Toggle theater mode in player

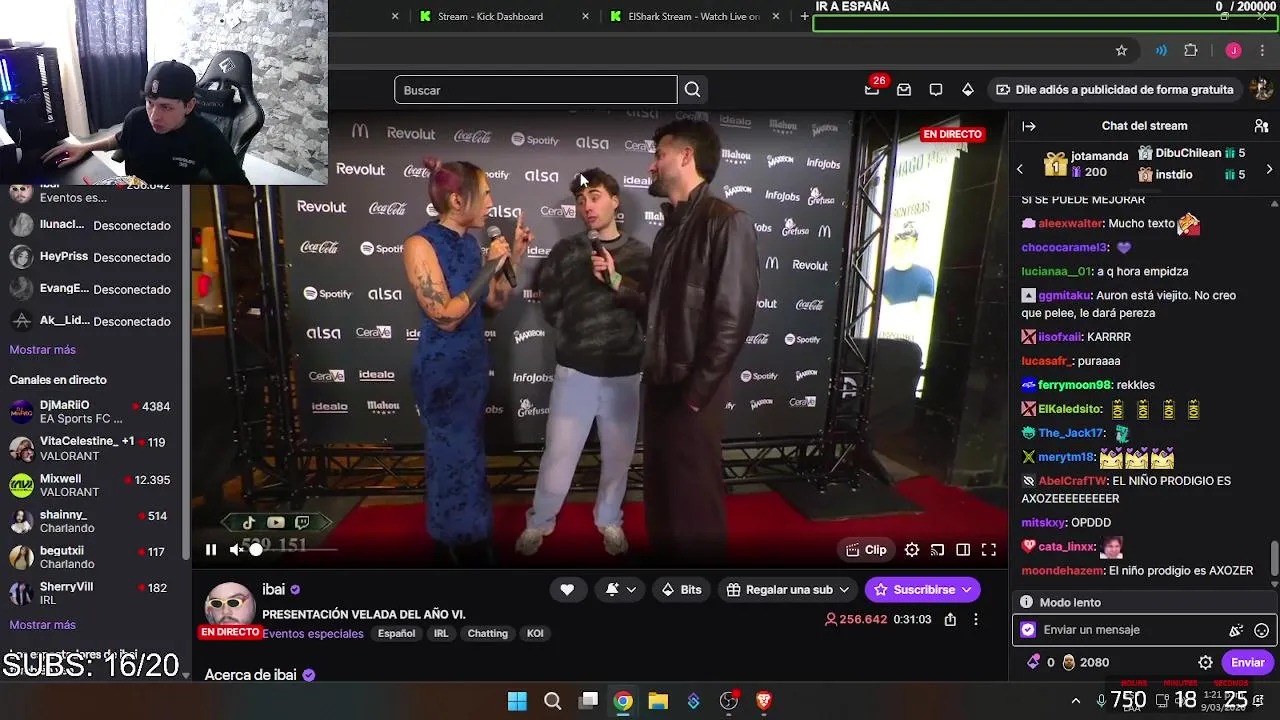click(963, 549)
